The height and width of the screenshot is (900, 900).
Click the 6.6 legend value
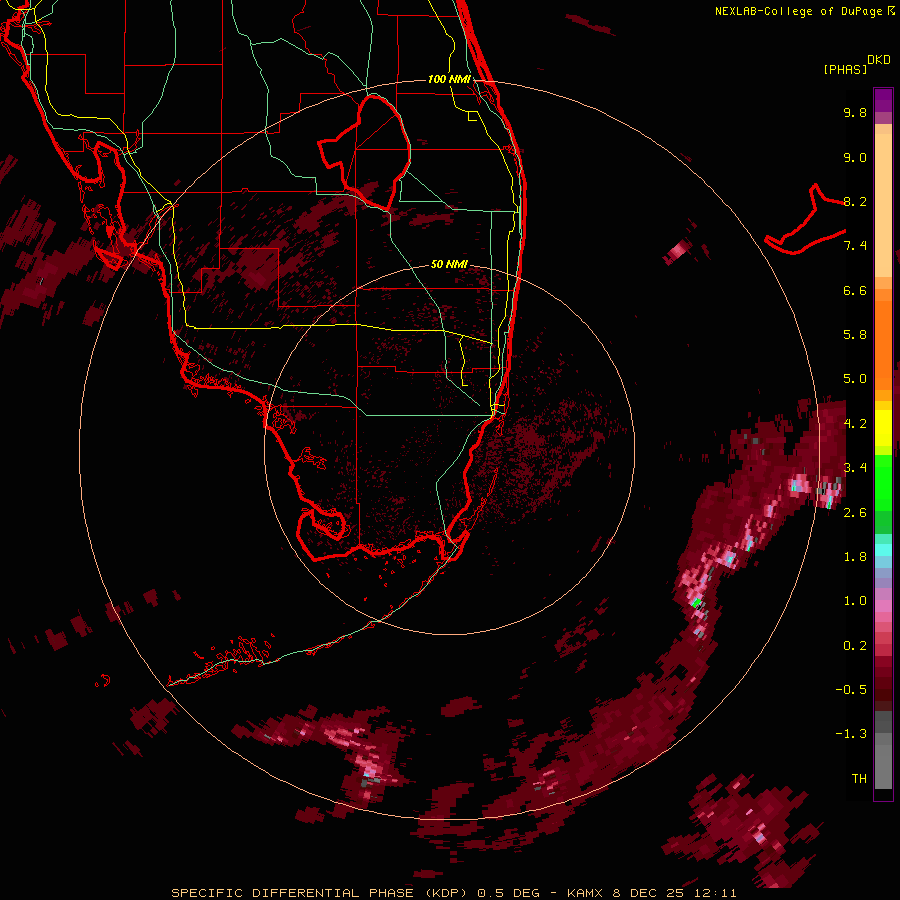point(855,290)
